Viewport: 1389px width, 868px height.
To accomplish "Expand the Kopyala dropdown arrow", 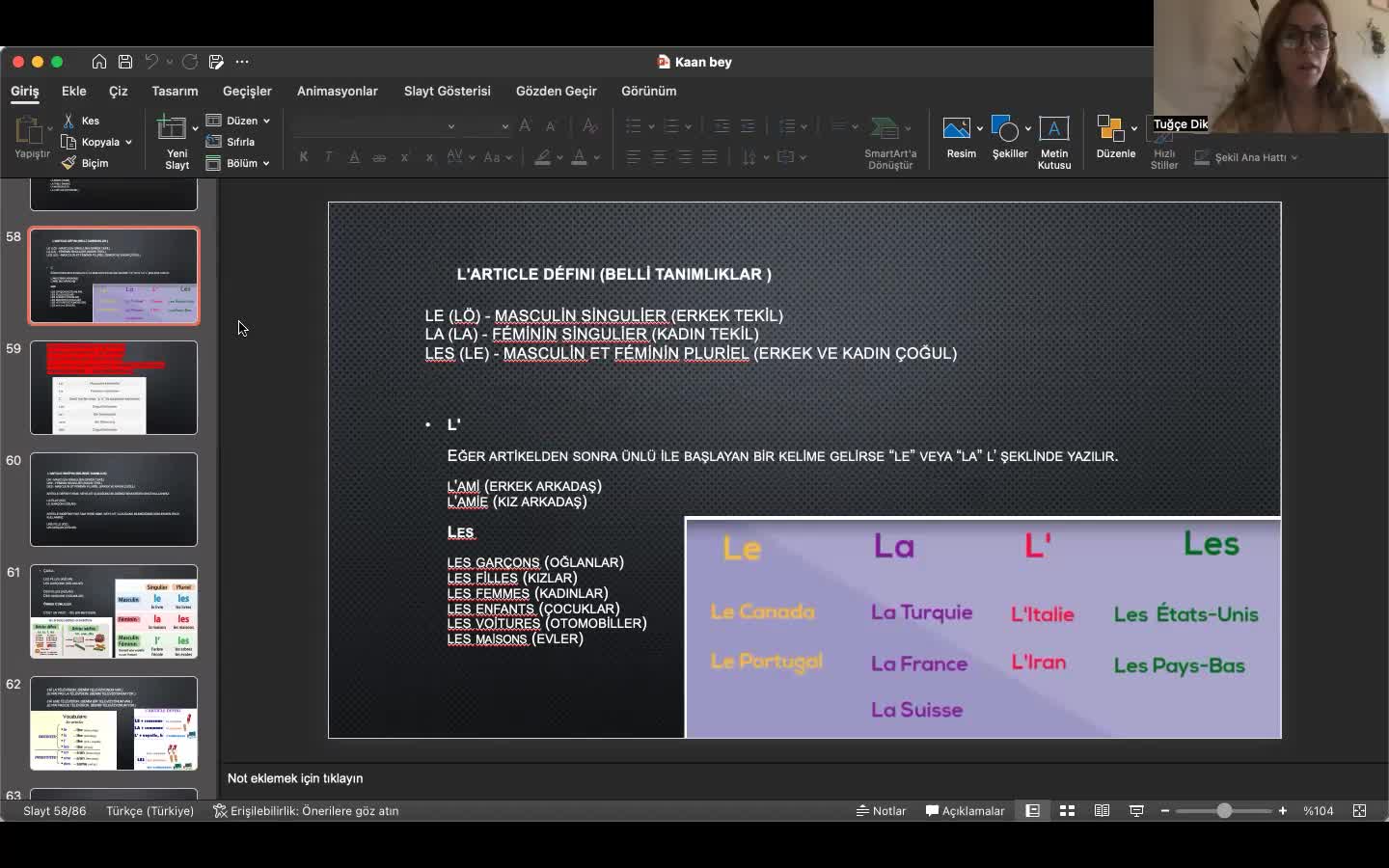I will click(x=128, y=143).
